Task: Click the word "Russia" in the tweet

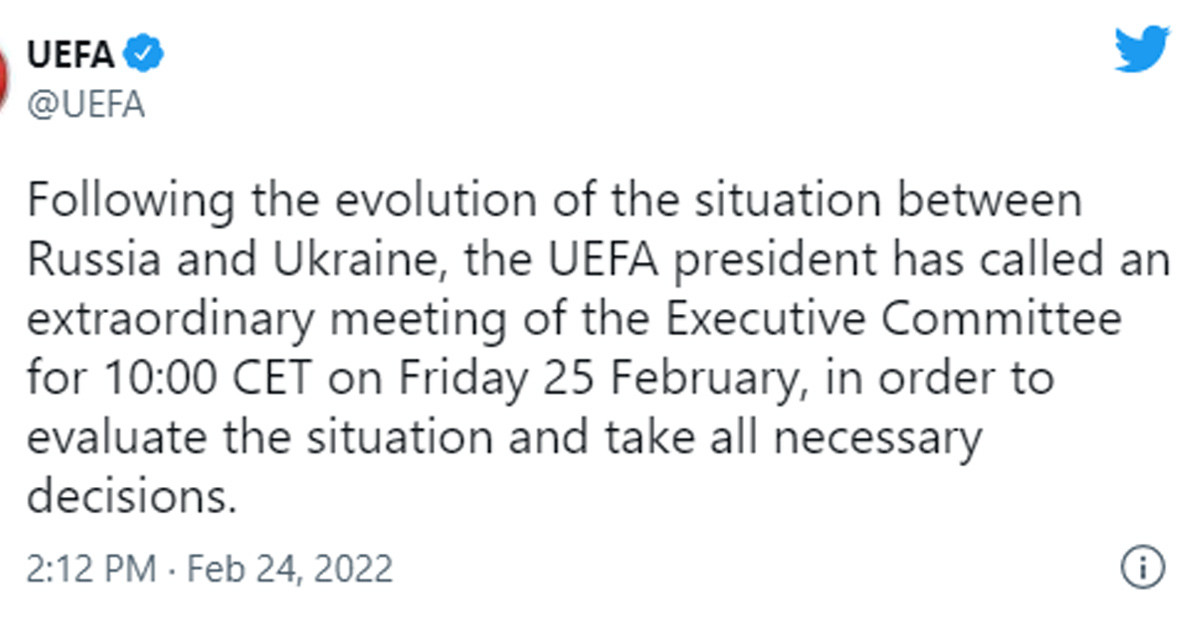Action: [83, 260]
